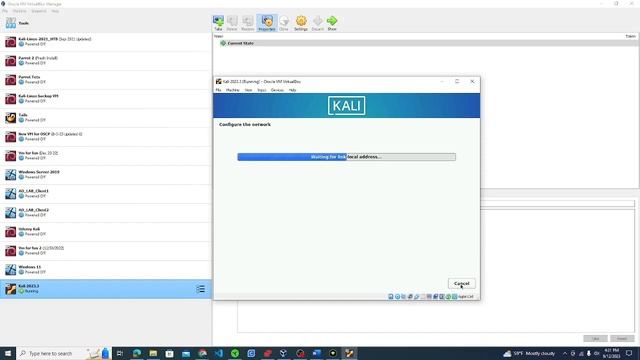The image size is (640, 360).
Task: Open the notification center icon
Action: tap(629, 353)
